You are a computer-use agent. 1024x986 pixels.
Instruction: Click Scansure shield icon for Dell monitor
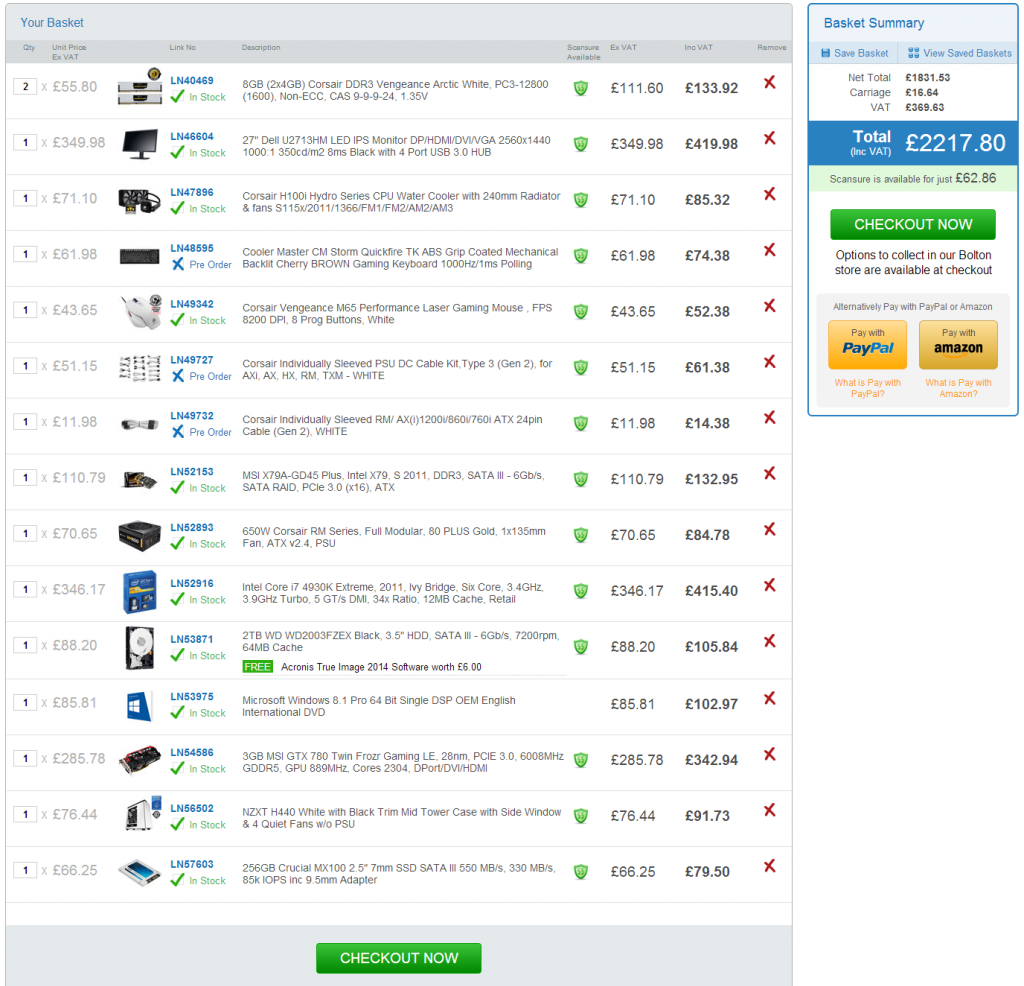pos(581,144)
